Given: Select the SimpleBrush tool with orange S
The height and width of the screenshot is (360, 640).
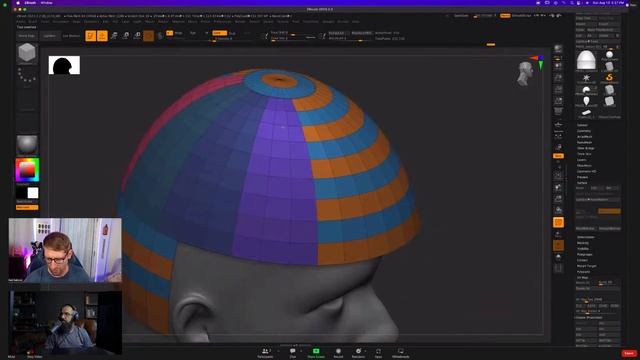Looking at the screenshot, I should pos(609,78).
